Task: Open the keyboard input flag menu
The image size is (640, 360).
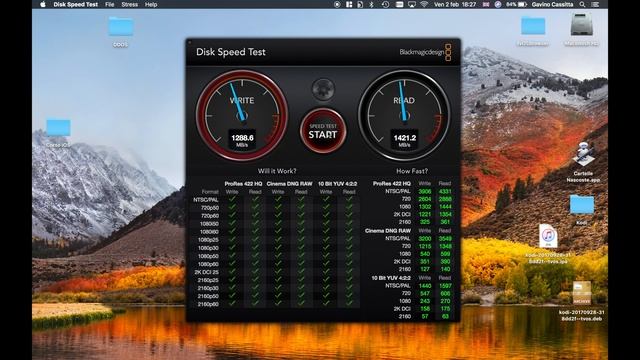Action: pos(486,4)
